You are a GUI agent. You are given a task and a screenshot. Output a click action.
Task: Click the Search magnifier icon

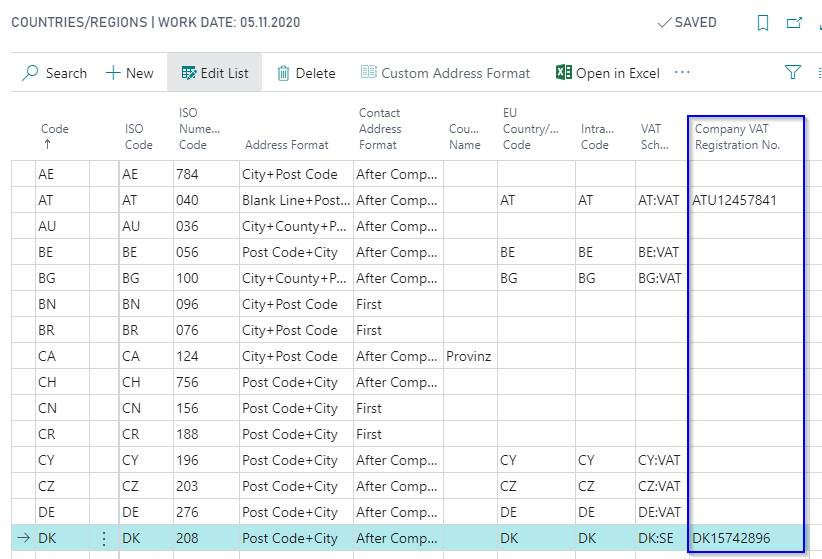(x=30, y=72)
